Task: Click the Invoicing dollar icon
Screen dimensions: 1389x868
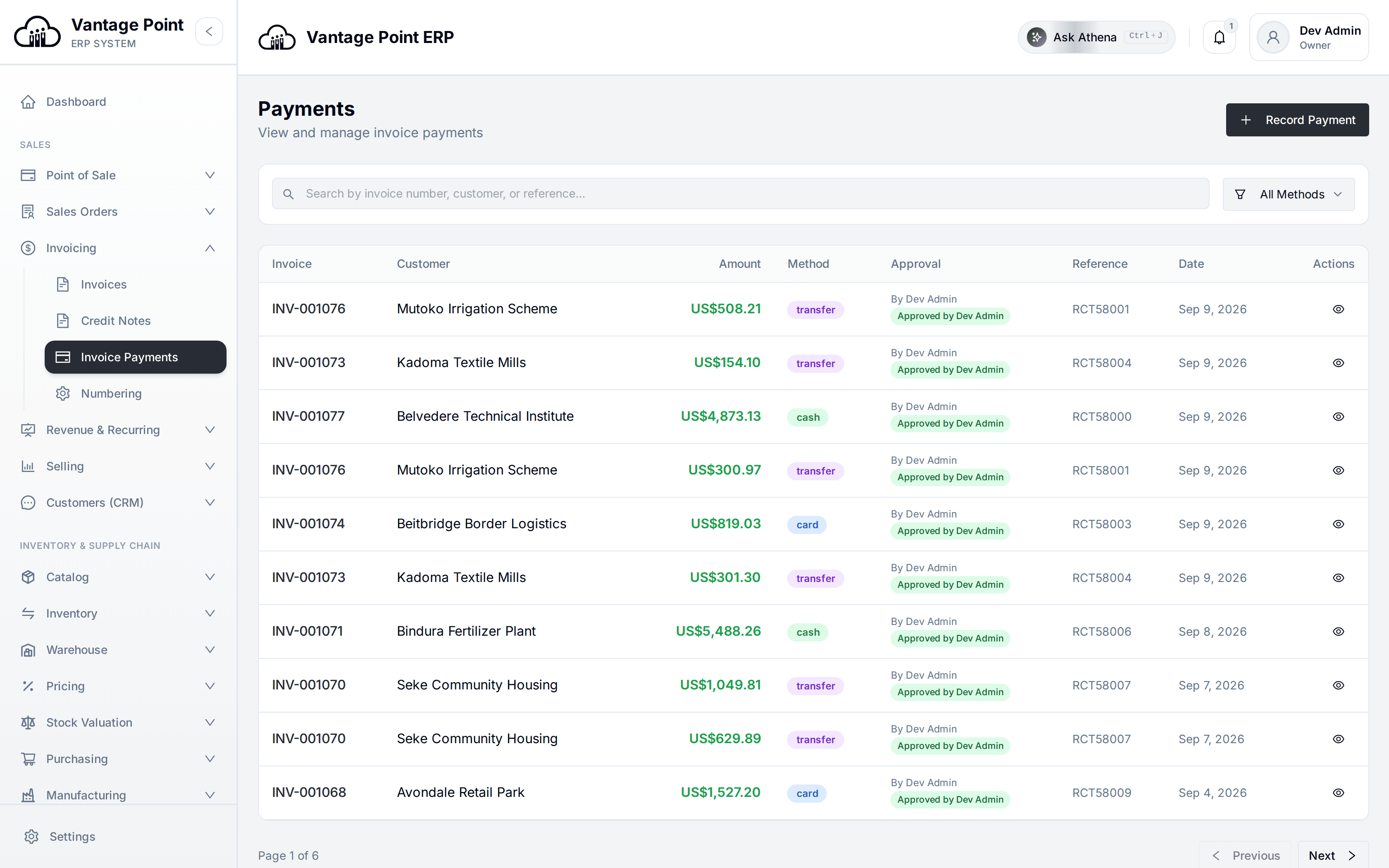Action: coord(28,248)
